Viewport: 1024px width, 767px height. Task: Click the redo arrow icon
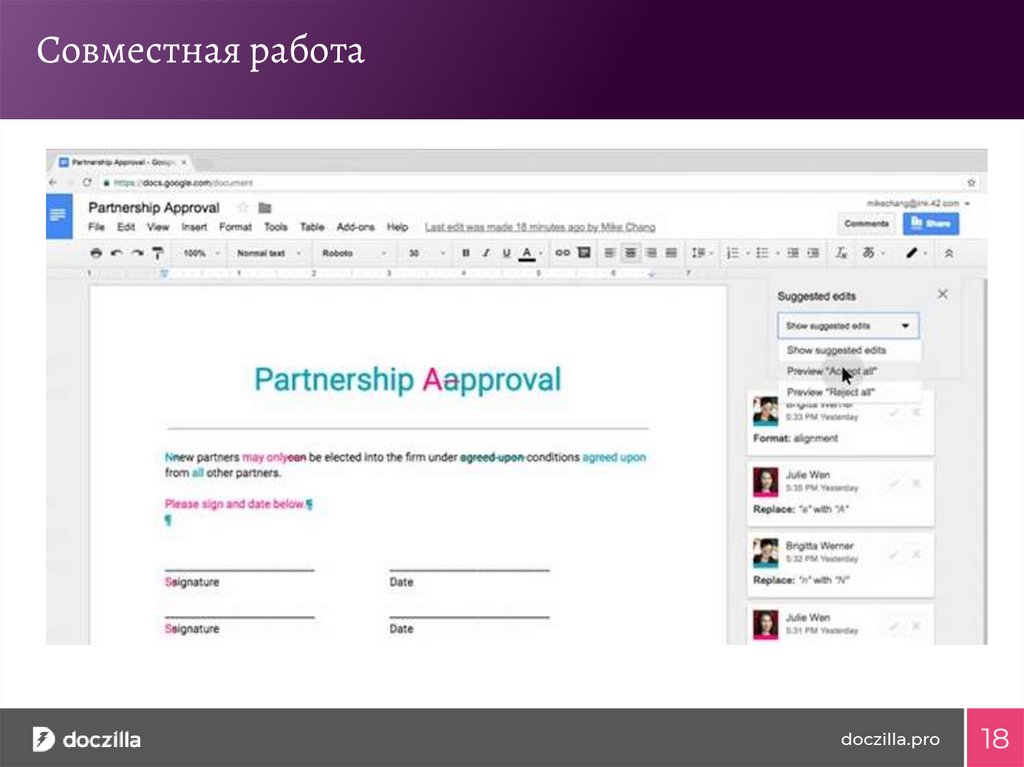136,253
